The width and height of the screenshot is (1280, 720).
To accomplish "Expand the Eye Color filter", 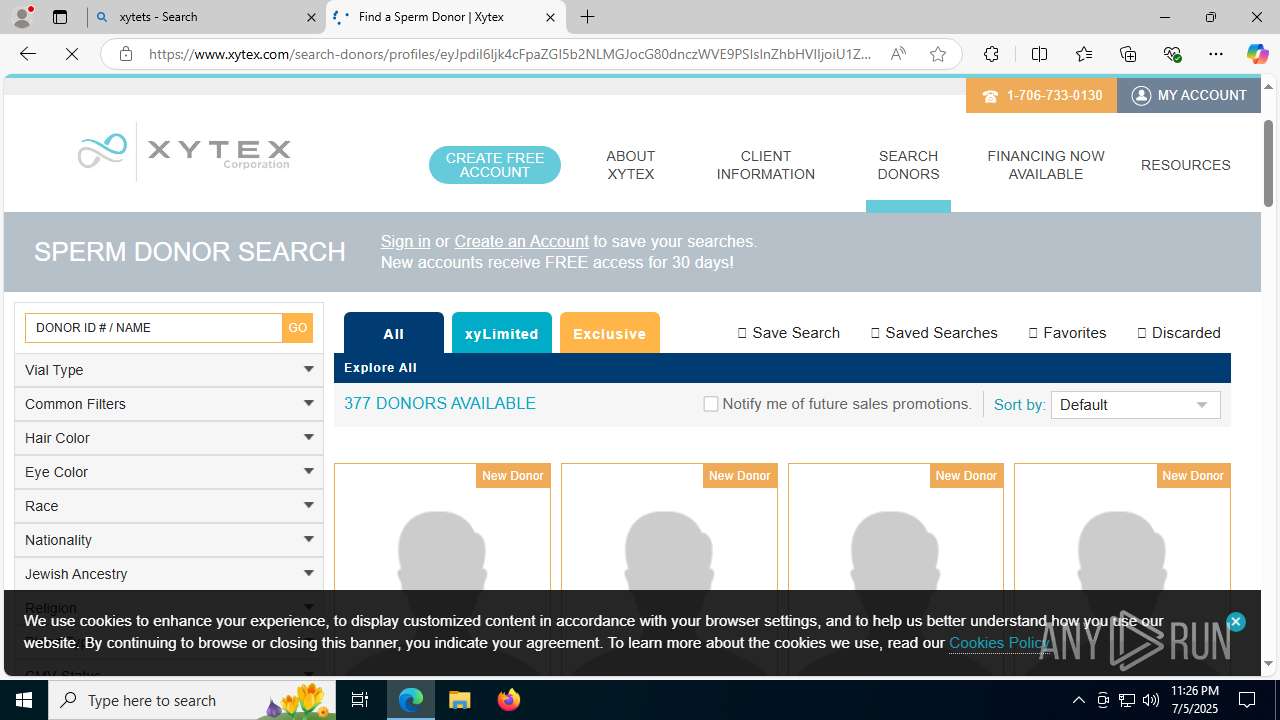I will (169, 472).
